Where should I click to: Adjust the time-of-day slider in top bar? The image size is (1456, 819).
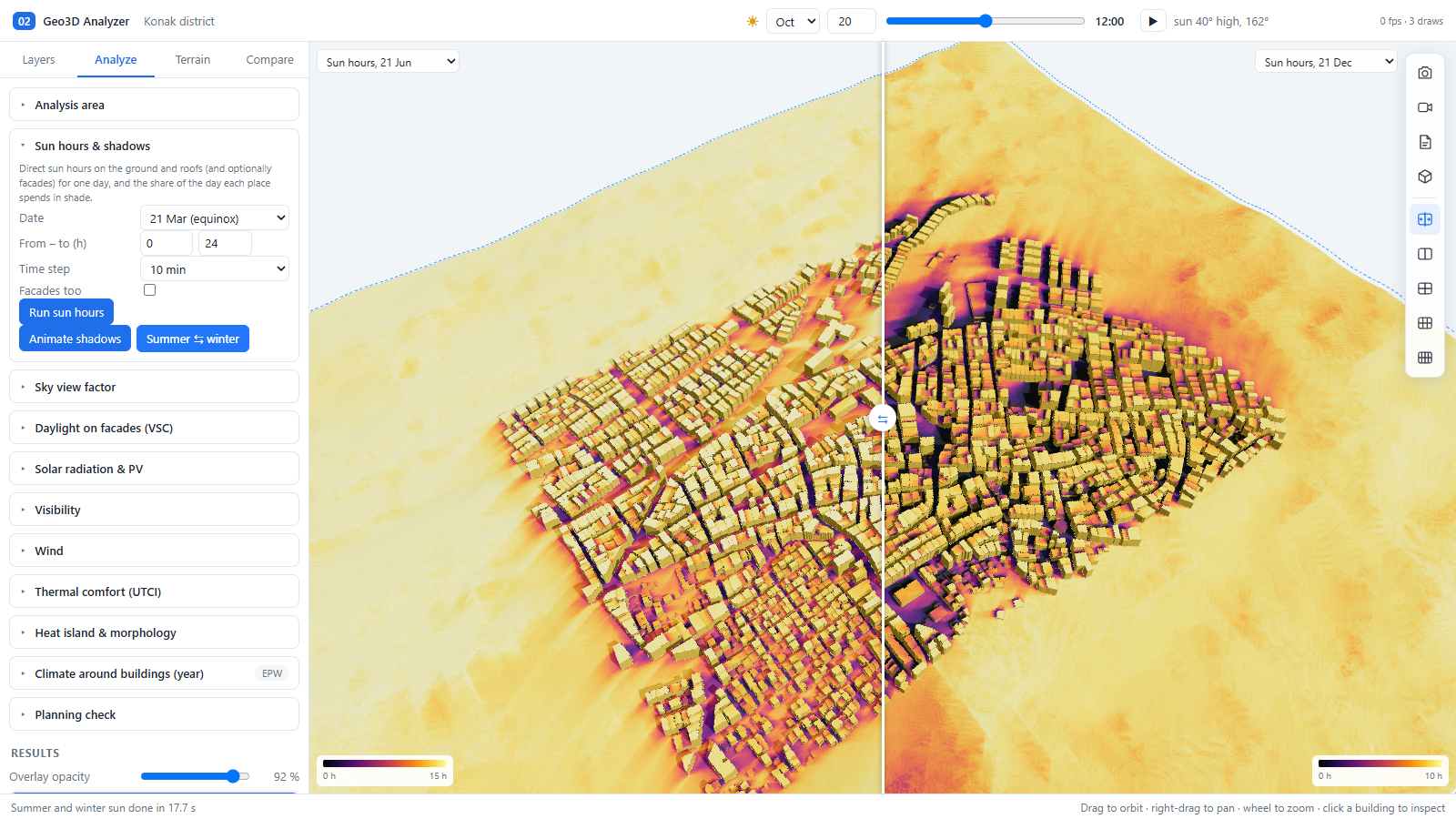(x=986, y=21)
